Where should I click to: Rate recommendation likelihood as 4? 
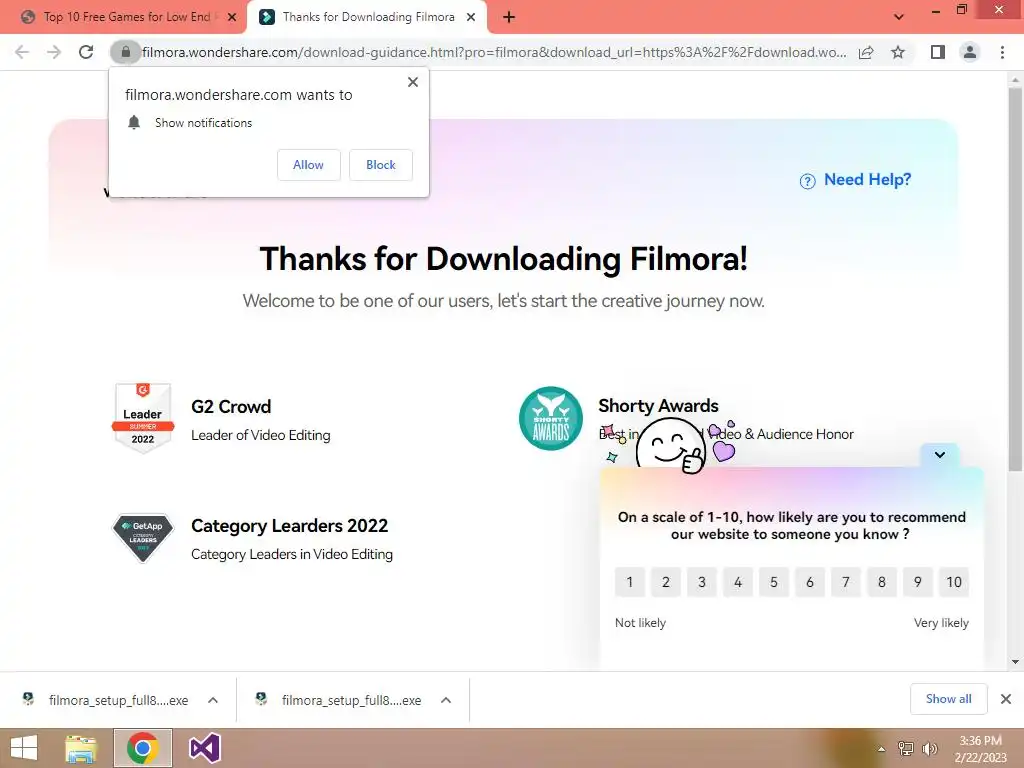click(x=738, y=582)
